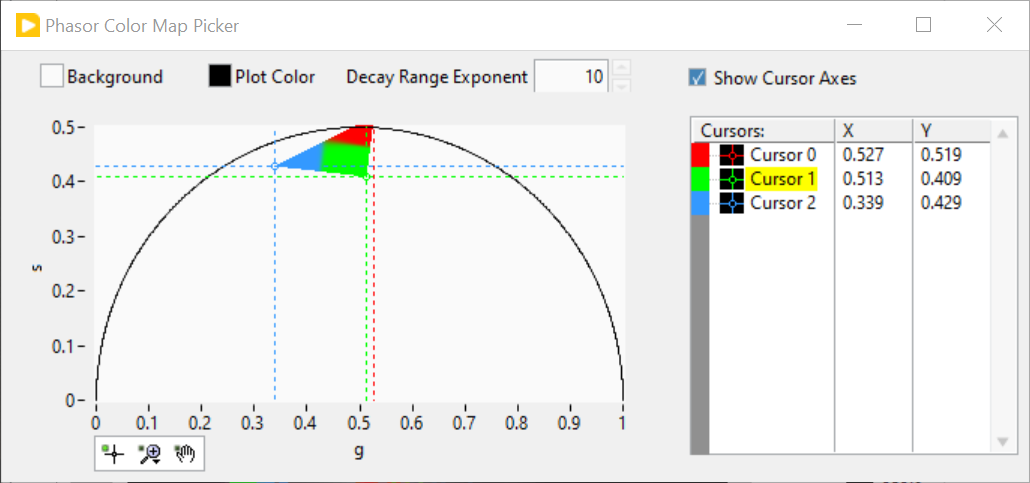Viewport: 1030px width, 483px height.
Task: Select the panning hand tool
Action: [185, 453]
